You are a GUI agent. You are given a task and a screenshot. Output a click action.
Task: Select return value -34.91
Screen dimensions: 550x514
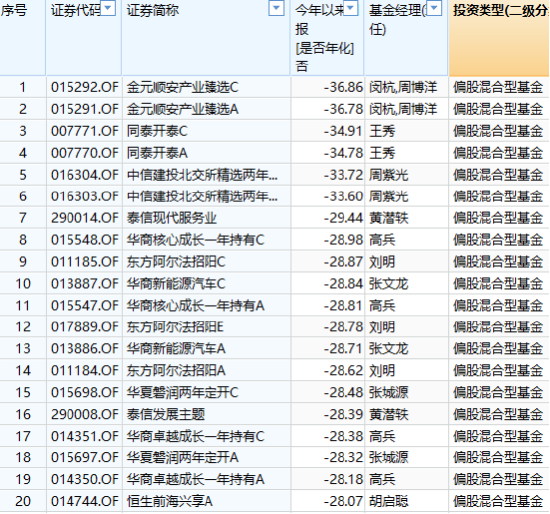pos(343,131)
